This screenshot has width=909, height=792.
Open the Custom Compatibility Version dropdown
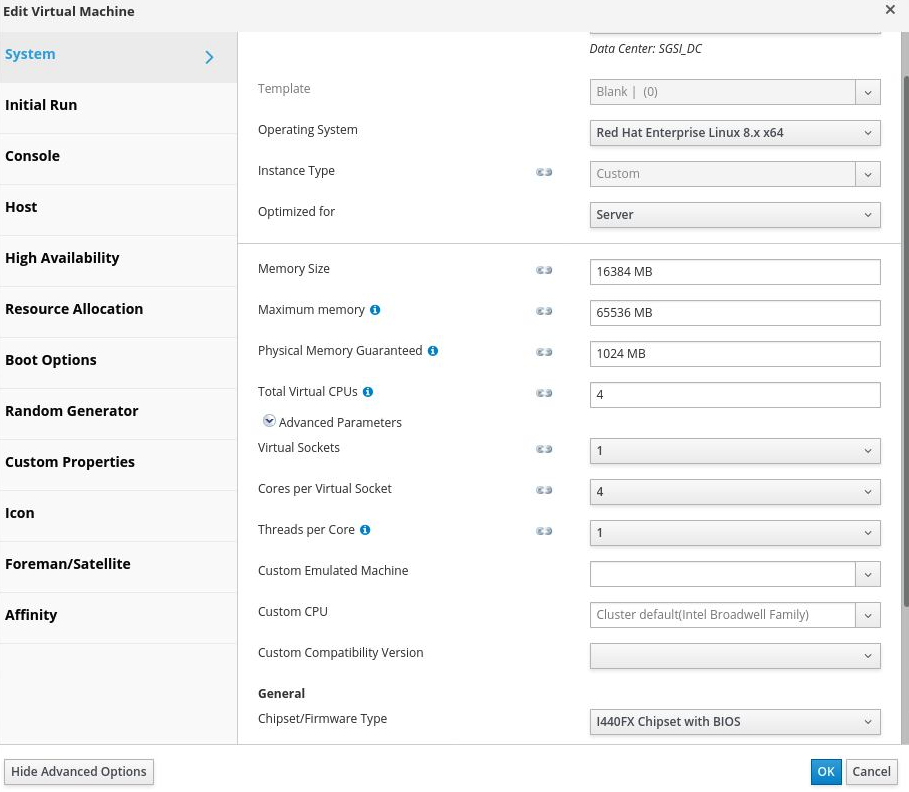[x=734, y=656]
